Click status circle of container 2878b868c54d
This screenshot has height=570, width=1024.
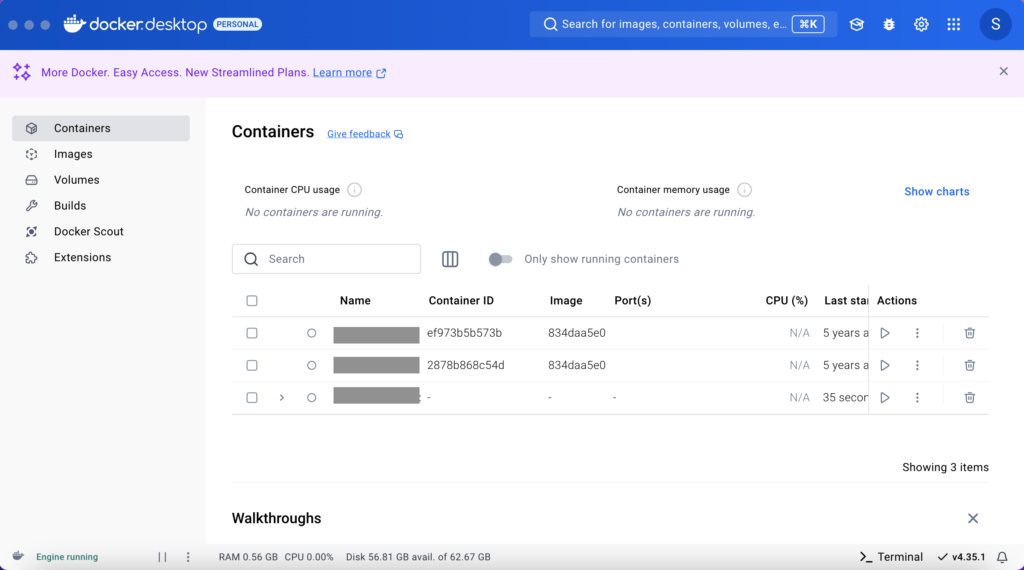click(312, 365)
